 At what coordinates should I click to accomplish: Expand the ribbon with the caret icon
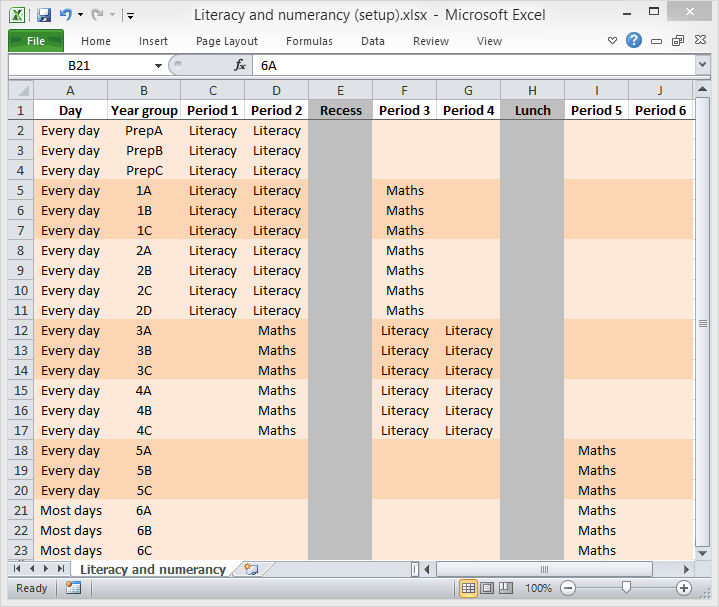[x=612, y=41]
